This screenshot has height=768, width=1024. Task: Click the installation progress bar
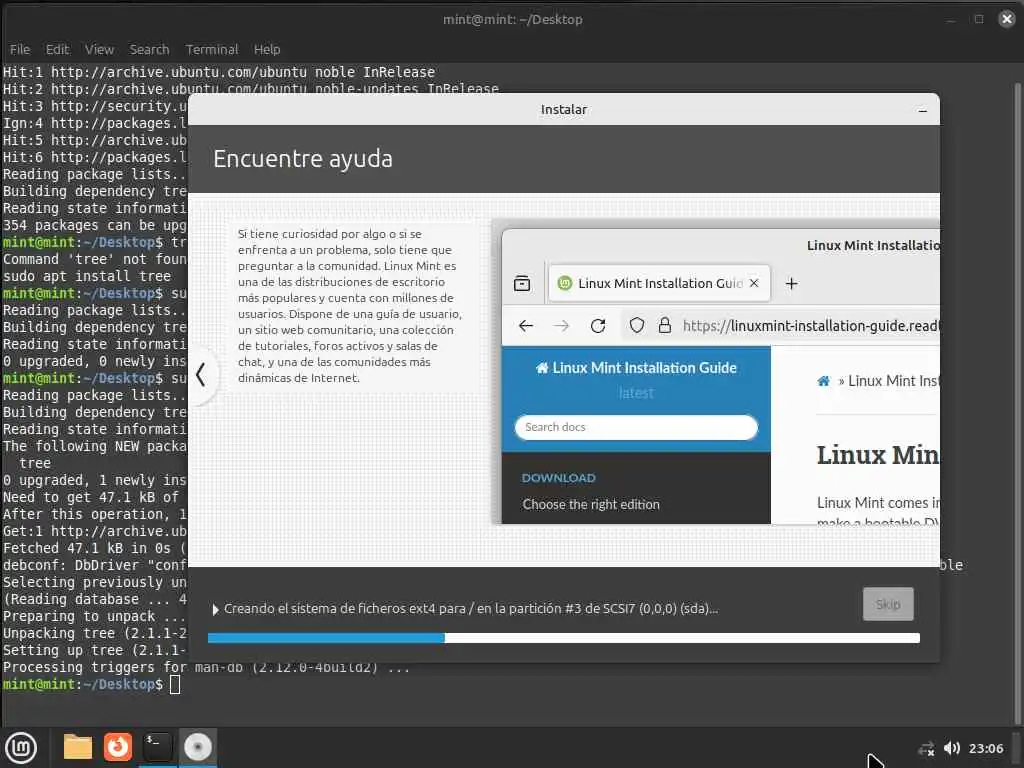click(564, 638)
